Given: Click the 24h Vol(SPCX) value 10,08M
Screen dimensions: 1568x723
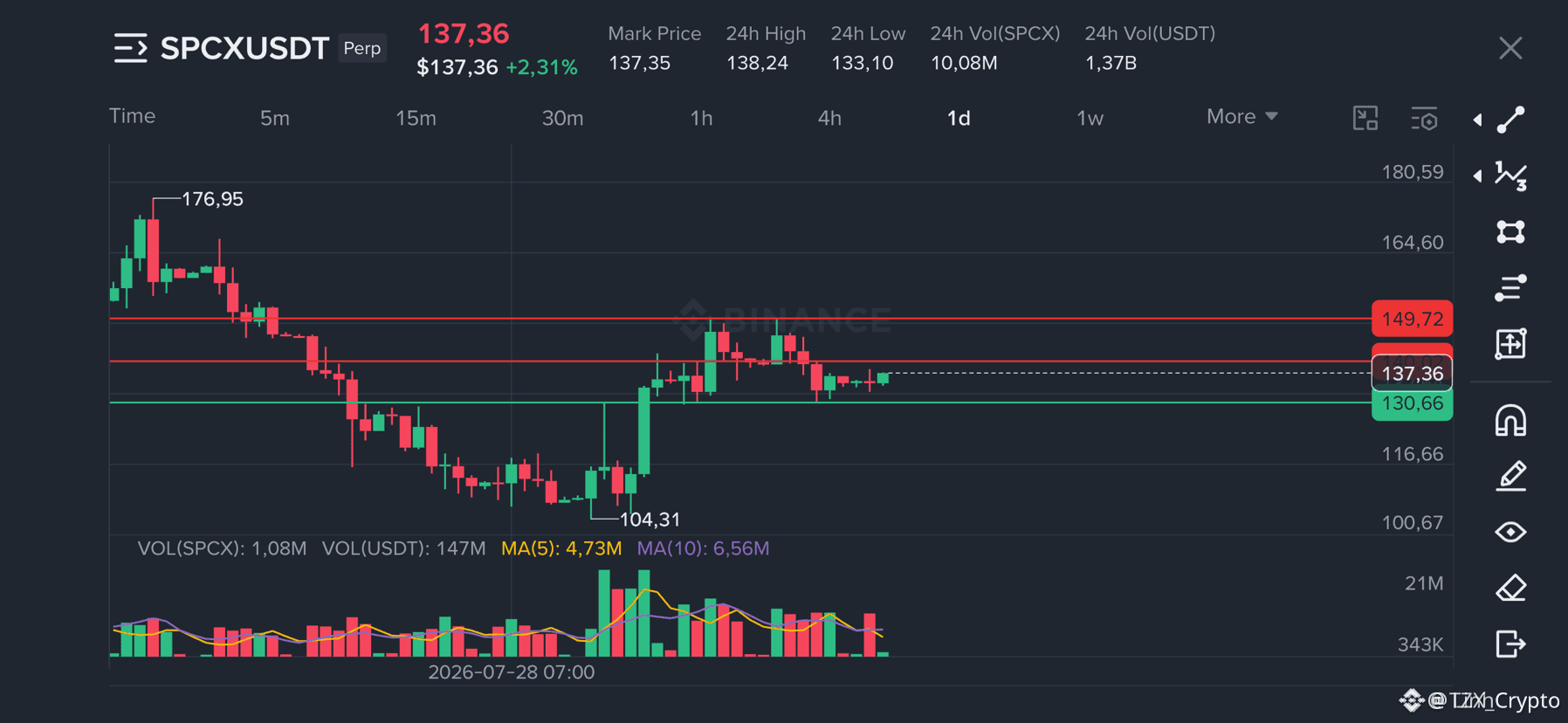Looking at the screenshot, I should coord(964,63).
